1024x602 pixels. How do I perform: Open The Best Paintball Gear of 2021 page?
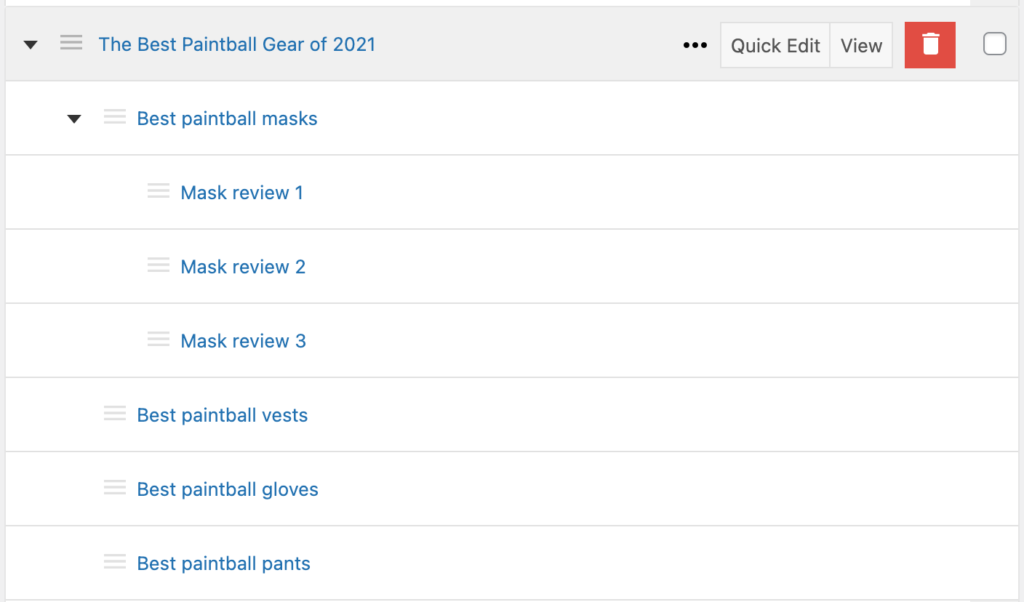[237, 45]
